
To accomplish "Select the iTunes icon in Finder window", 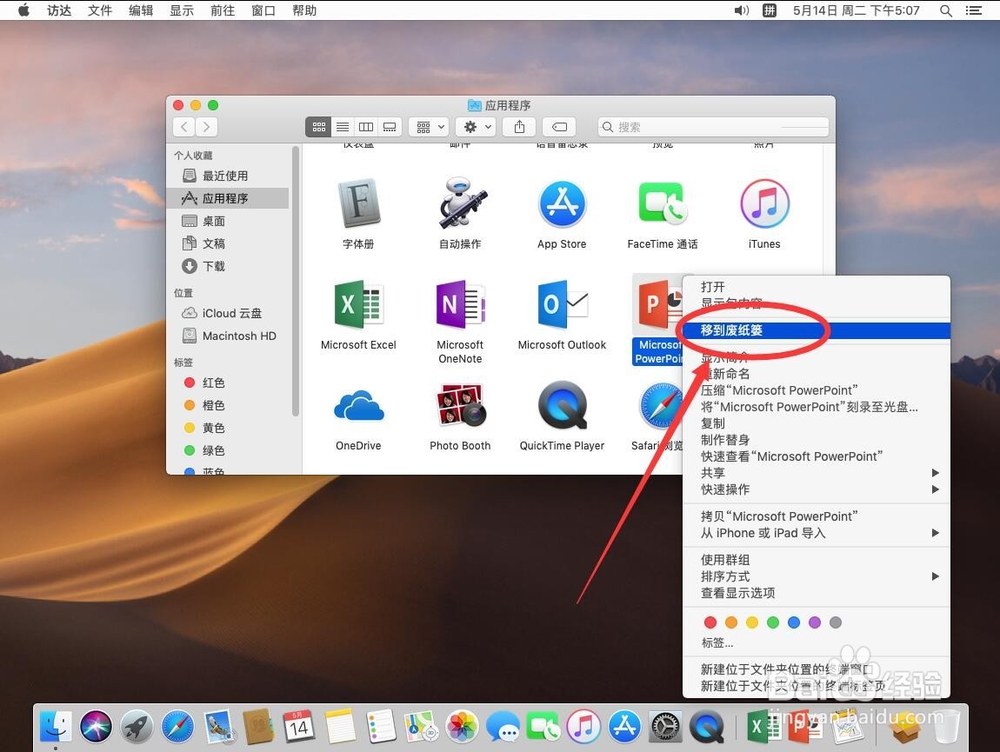I will [765, 204].
